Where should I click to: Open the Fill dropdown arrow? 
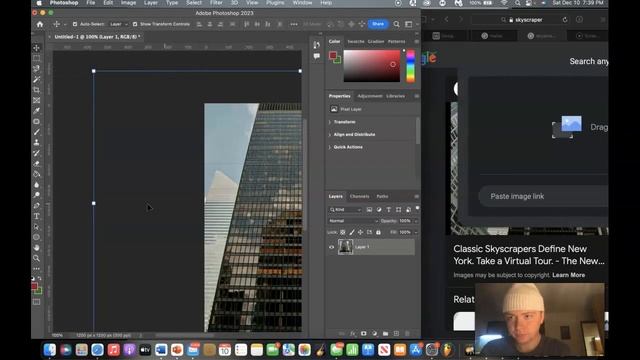click(416, 232)
